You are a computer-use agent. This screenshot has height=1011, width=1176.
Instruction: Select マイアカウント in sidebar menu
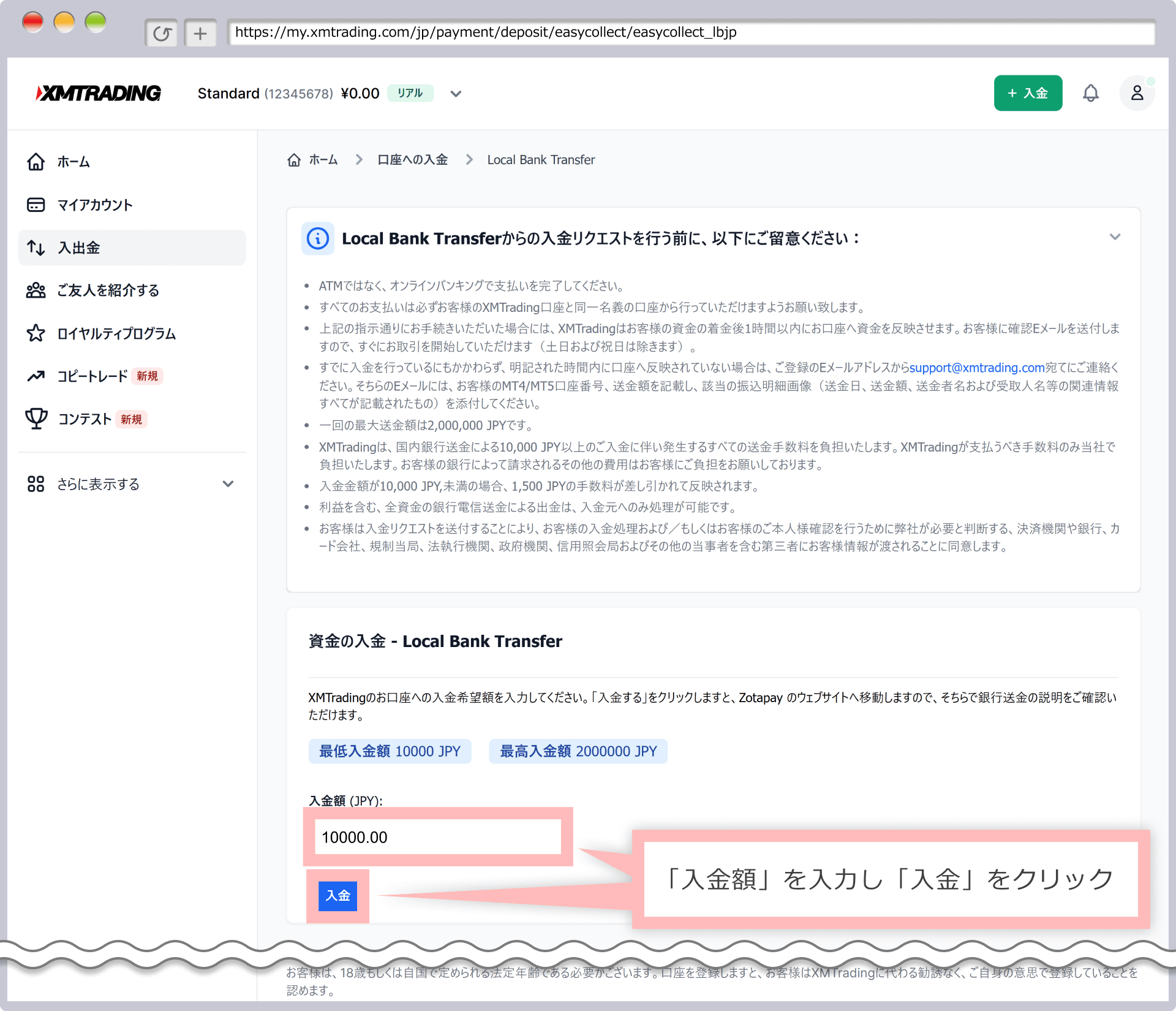click(95, 205)
